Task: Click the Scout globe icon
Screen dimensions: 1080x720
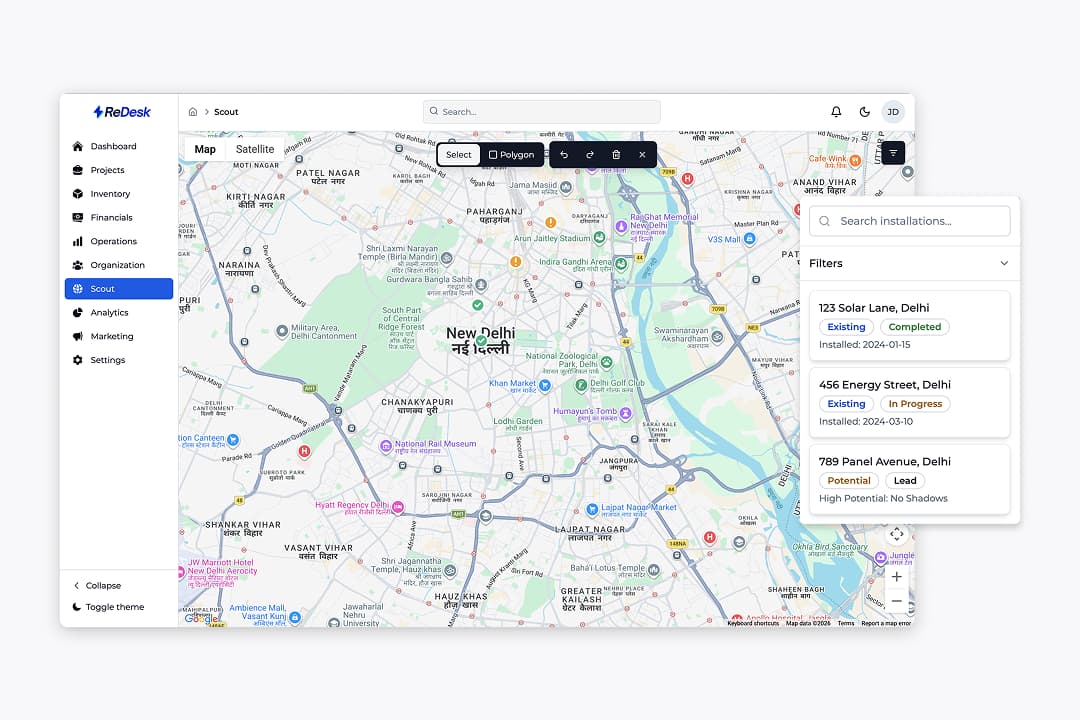Action: pyautogui.click(x=78, y=289)
